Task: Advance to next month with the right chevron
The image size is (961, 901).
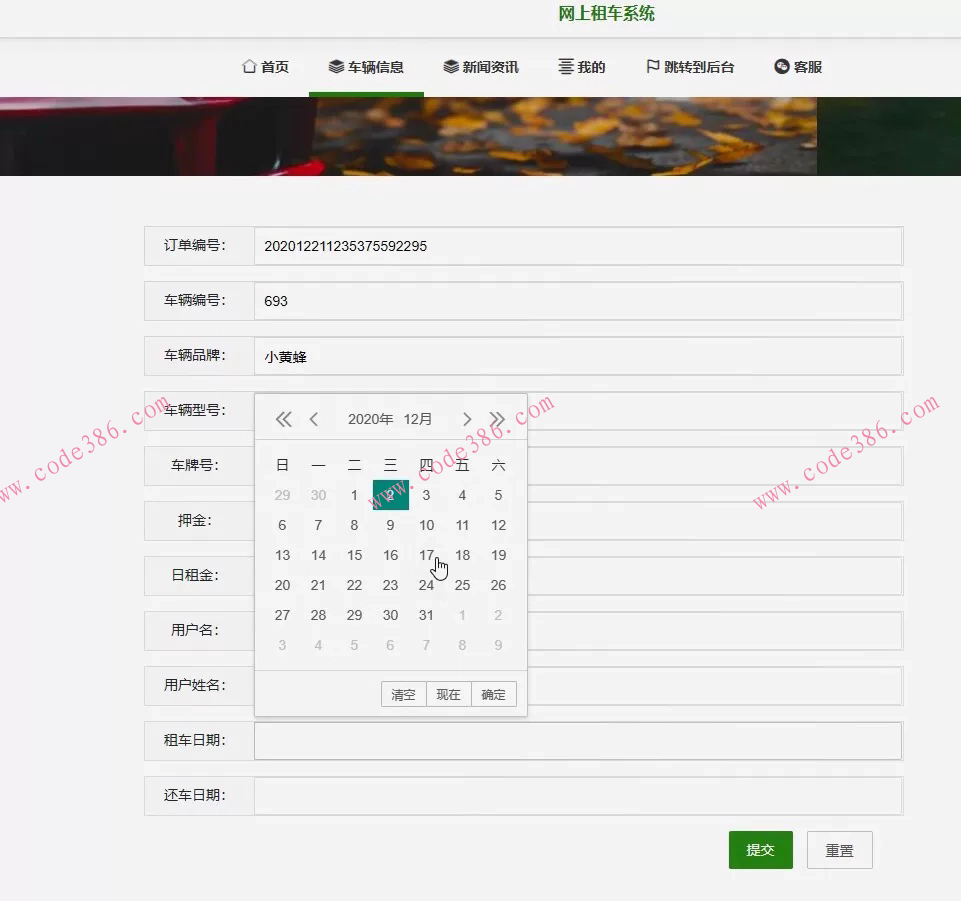Action: [466, 419]
